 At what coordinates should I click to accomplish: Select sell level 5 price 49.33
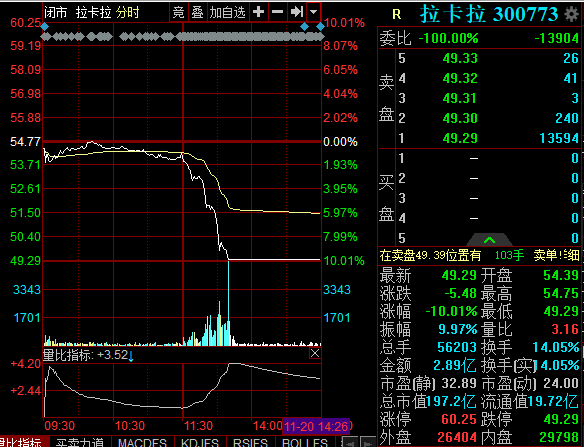[x=460, y=58]
